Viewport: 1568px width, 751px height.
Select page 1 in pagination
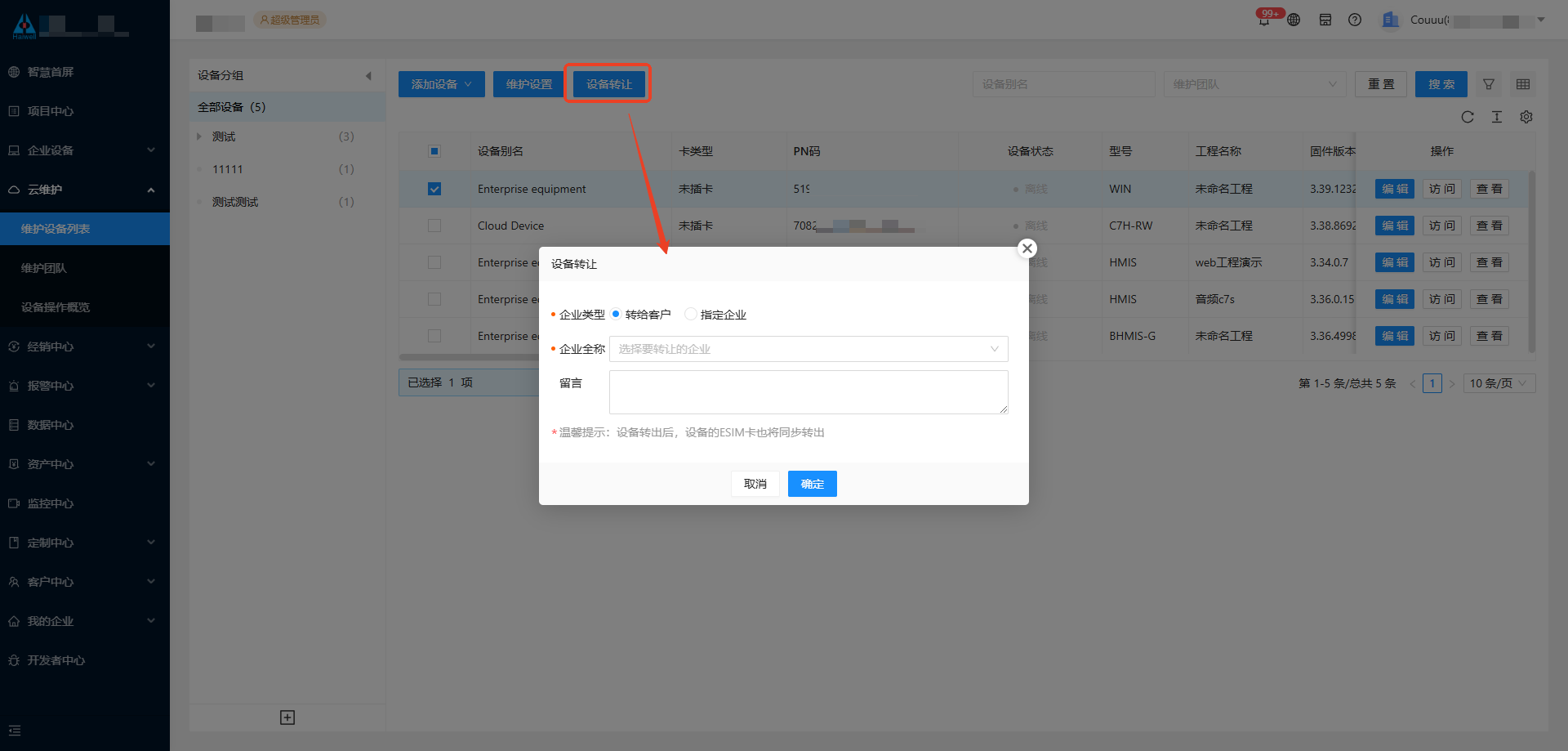point(1432,383)
